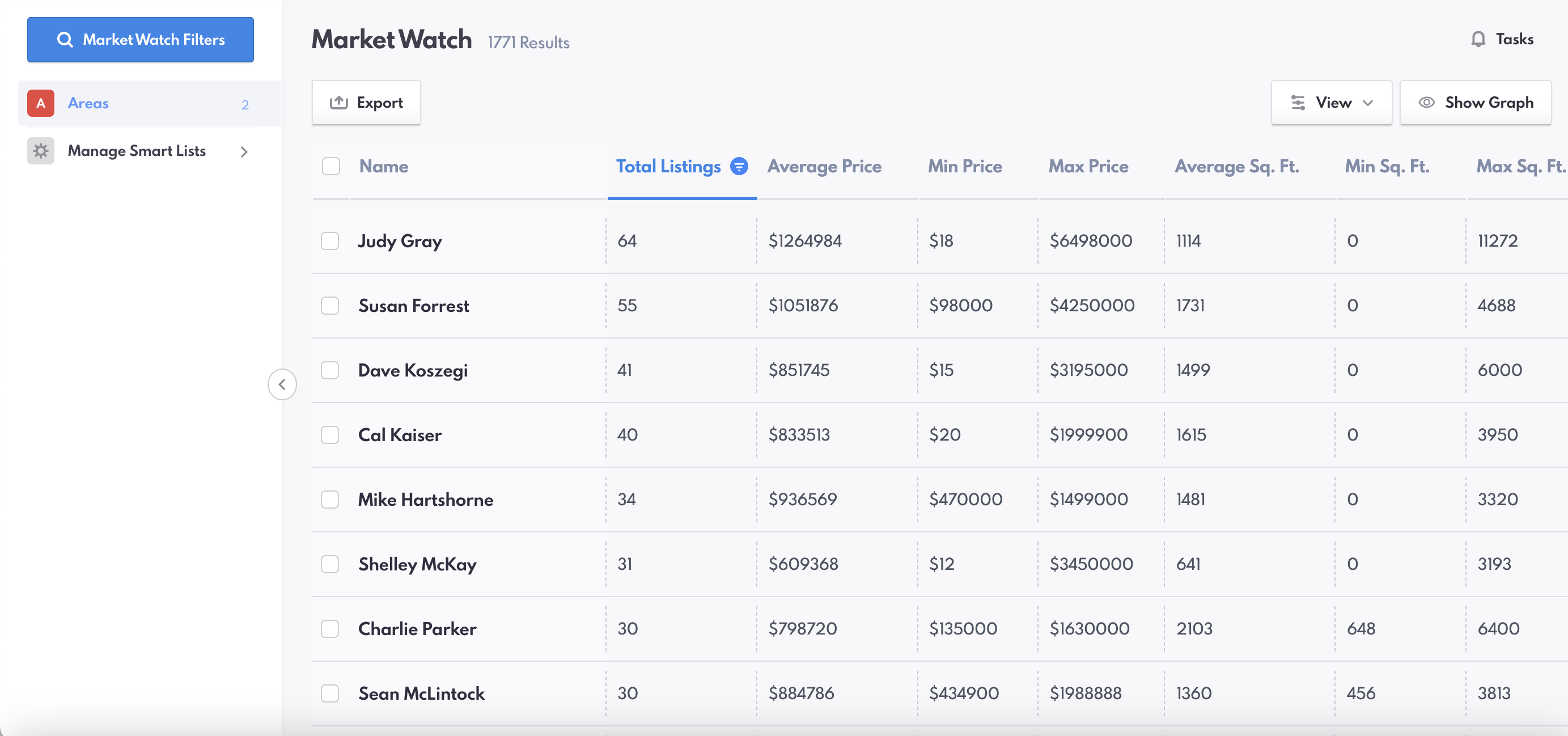Select the Judy Gray row checkbox
This screenshot has width=1568, height=736.
[x=330, y=241]
